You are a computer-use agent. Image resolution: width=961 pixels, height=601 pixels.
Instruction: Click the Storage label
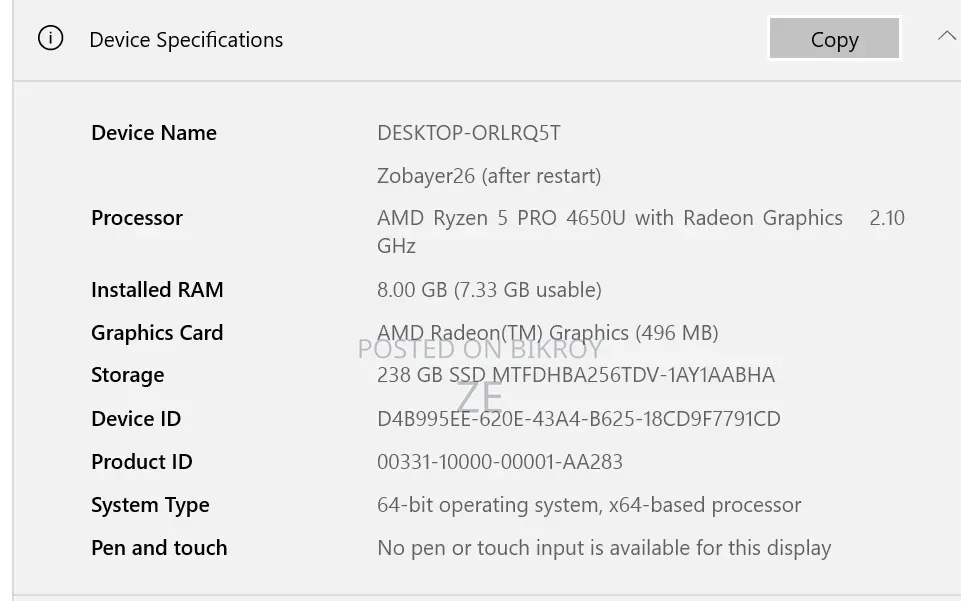coord(127,375)
